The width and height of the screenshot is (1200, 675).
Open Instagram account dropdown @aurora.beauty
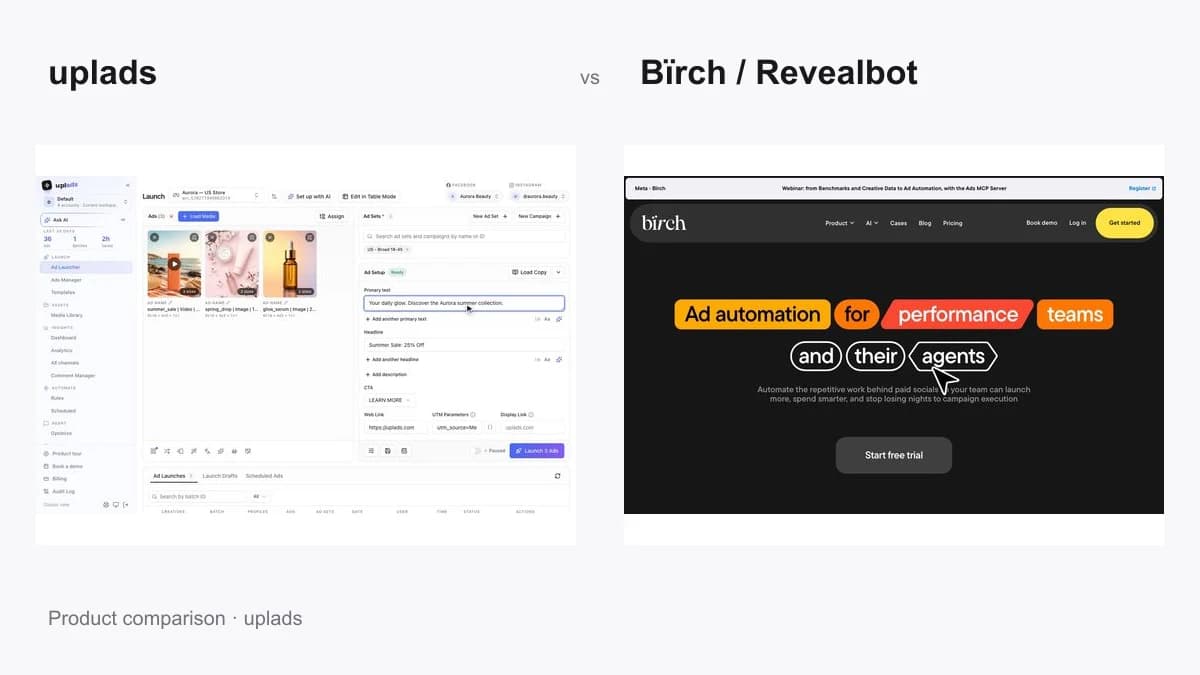[x=538, y=197]
